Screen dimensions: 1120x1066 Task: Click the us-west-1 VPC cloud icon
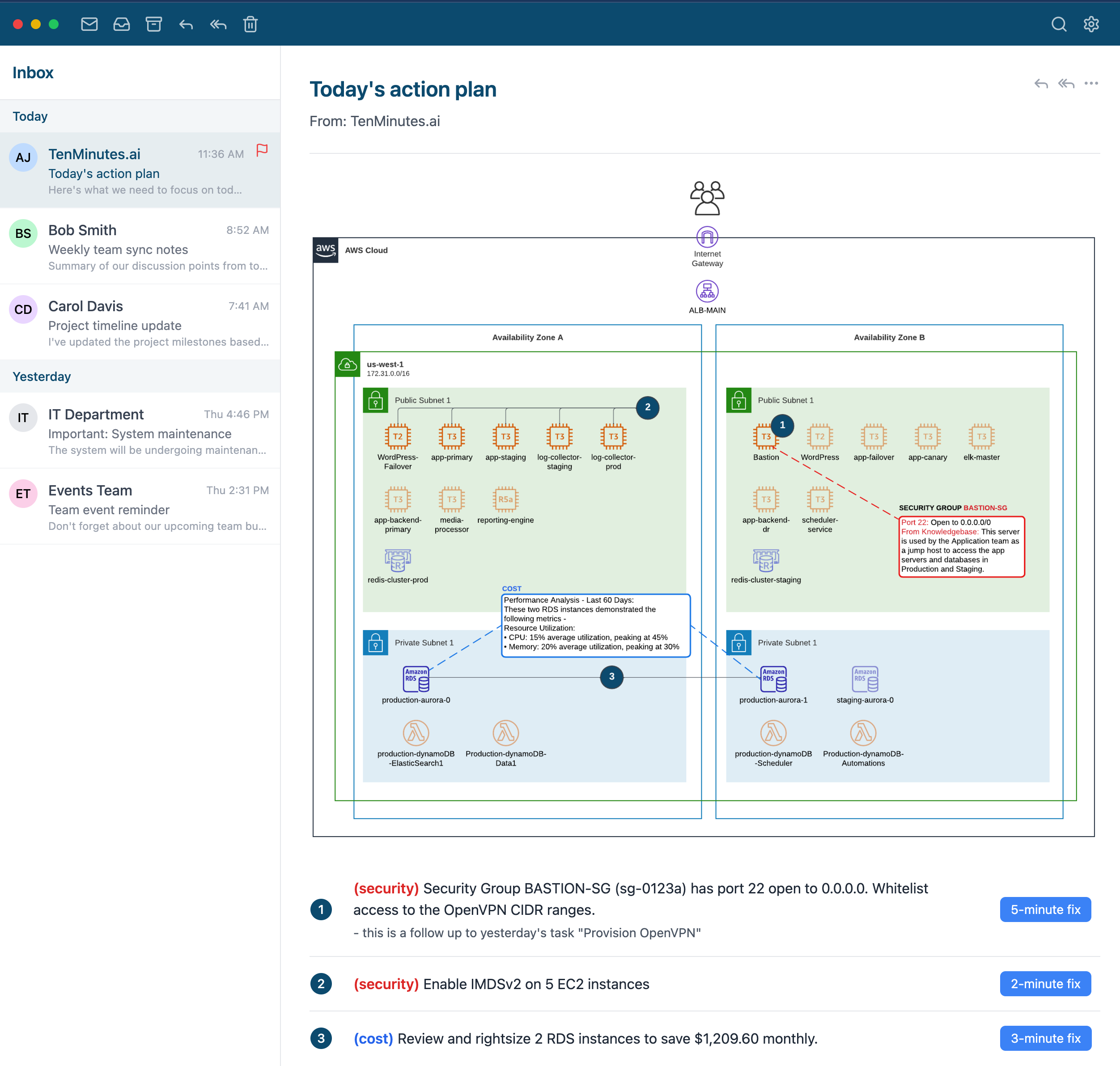click(348, 364)
